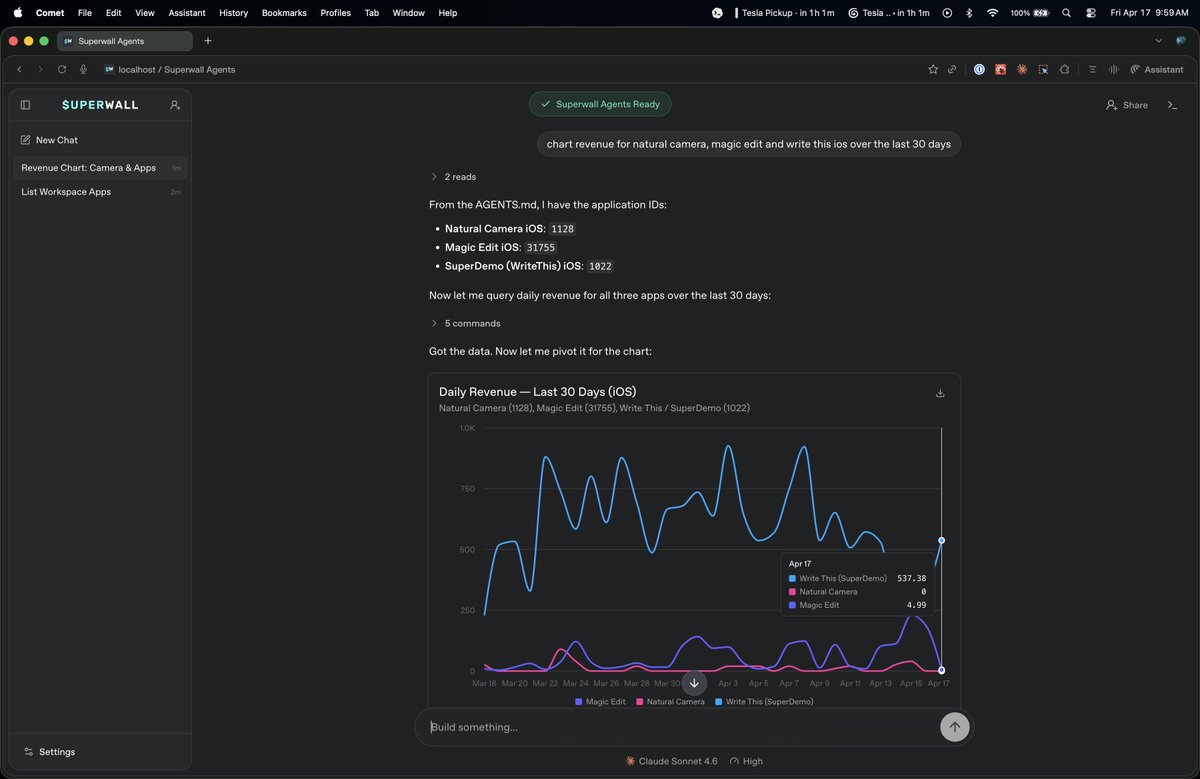This screenshot has width=1200, height=779.
Task: Open Spotlight search in the menu bar
Action: point(1066,13)
